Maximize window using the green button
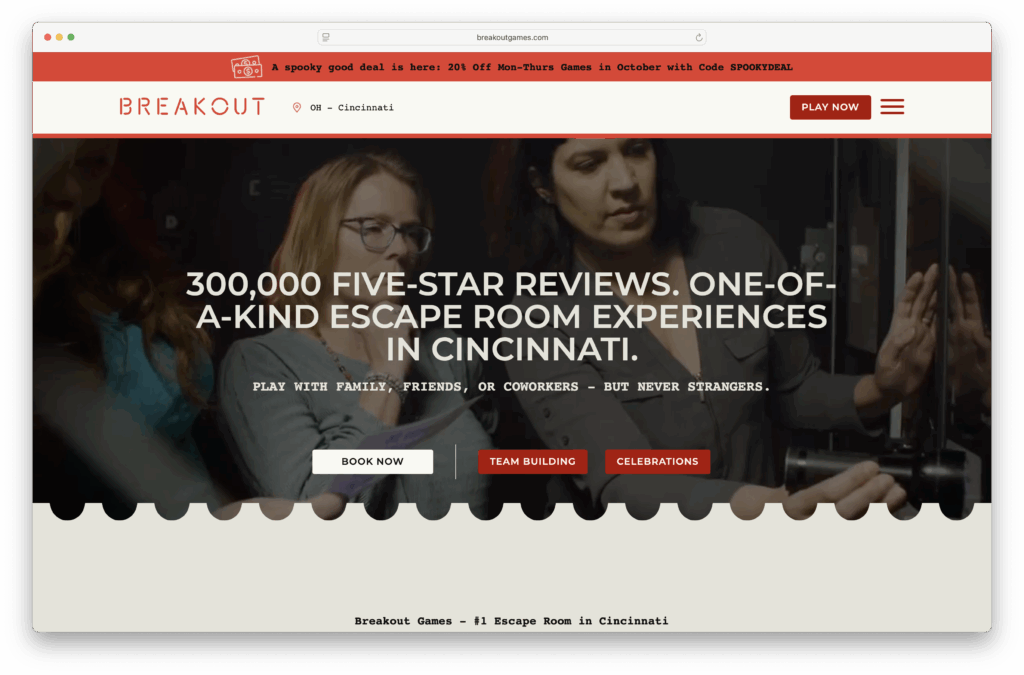Viewport: 1024px width, 675px height. pyautogui.click(x=71, y=37)
